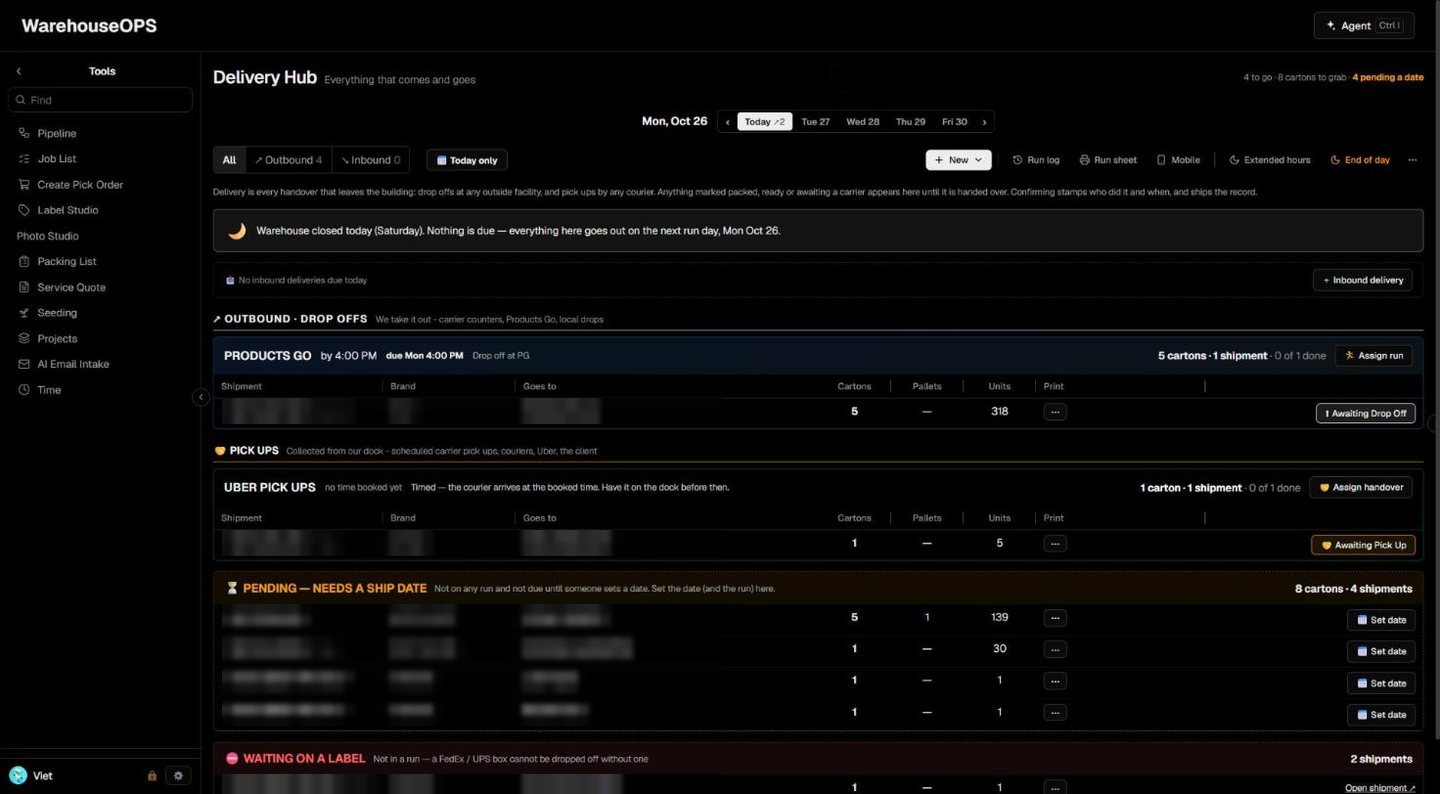
Task: Assign handover for Uber Pick Ups
Action: pos(1360,487)
